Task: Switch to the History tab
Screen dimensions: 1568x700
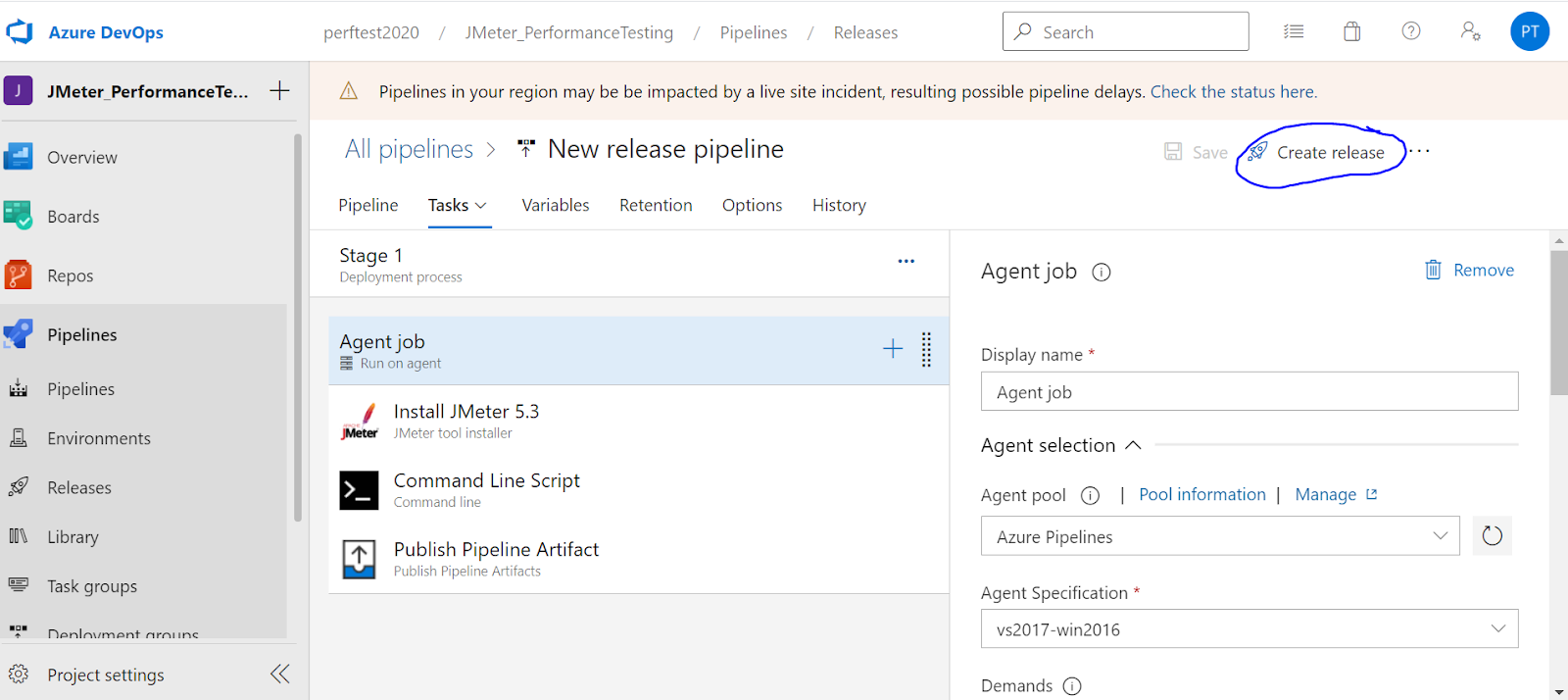Action: click(839, 205)
